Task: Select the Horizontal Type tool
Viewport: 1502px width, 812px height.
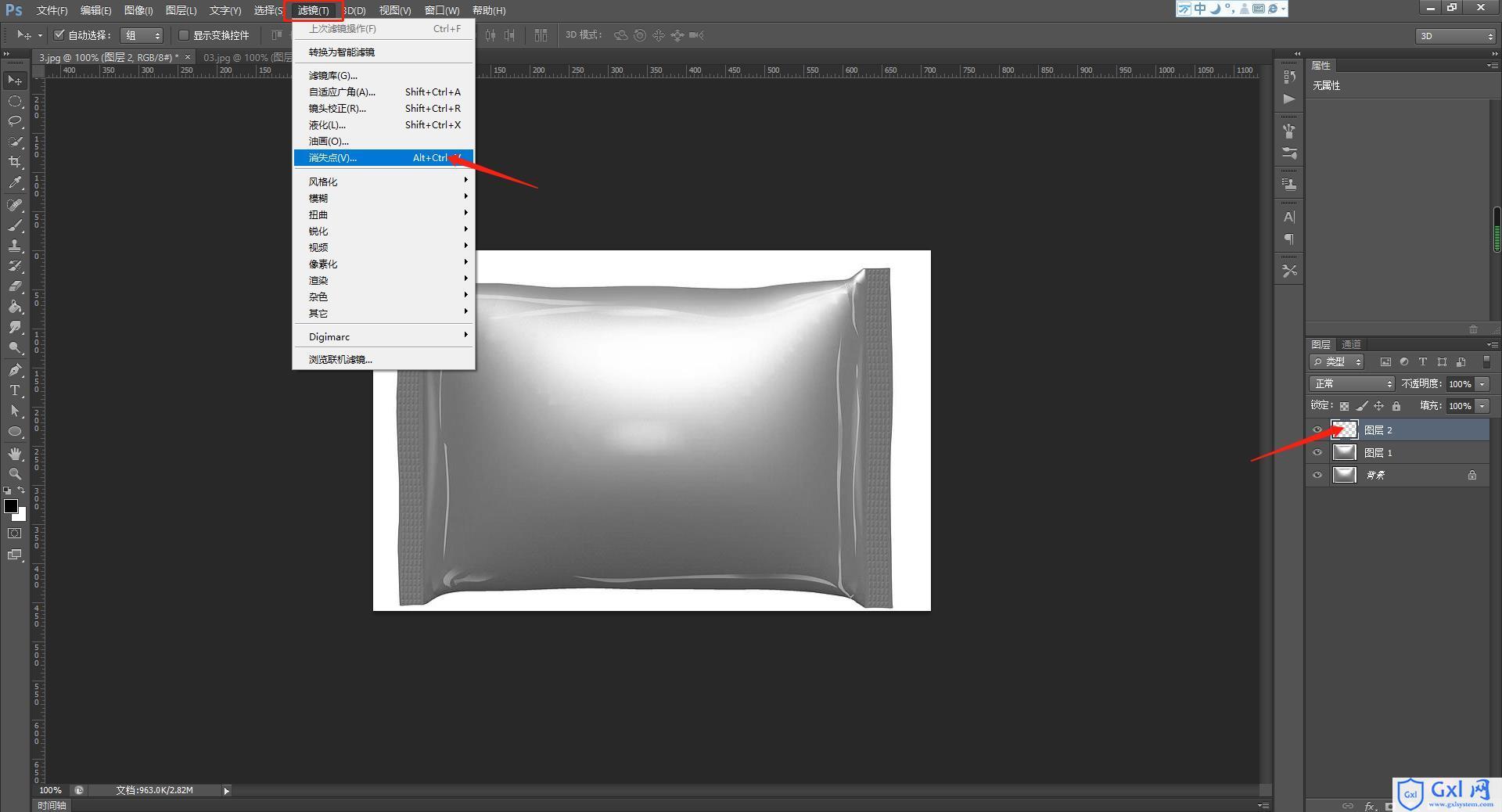Action: click(15, 390)
